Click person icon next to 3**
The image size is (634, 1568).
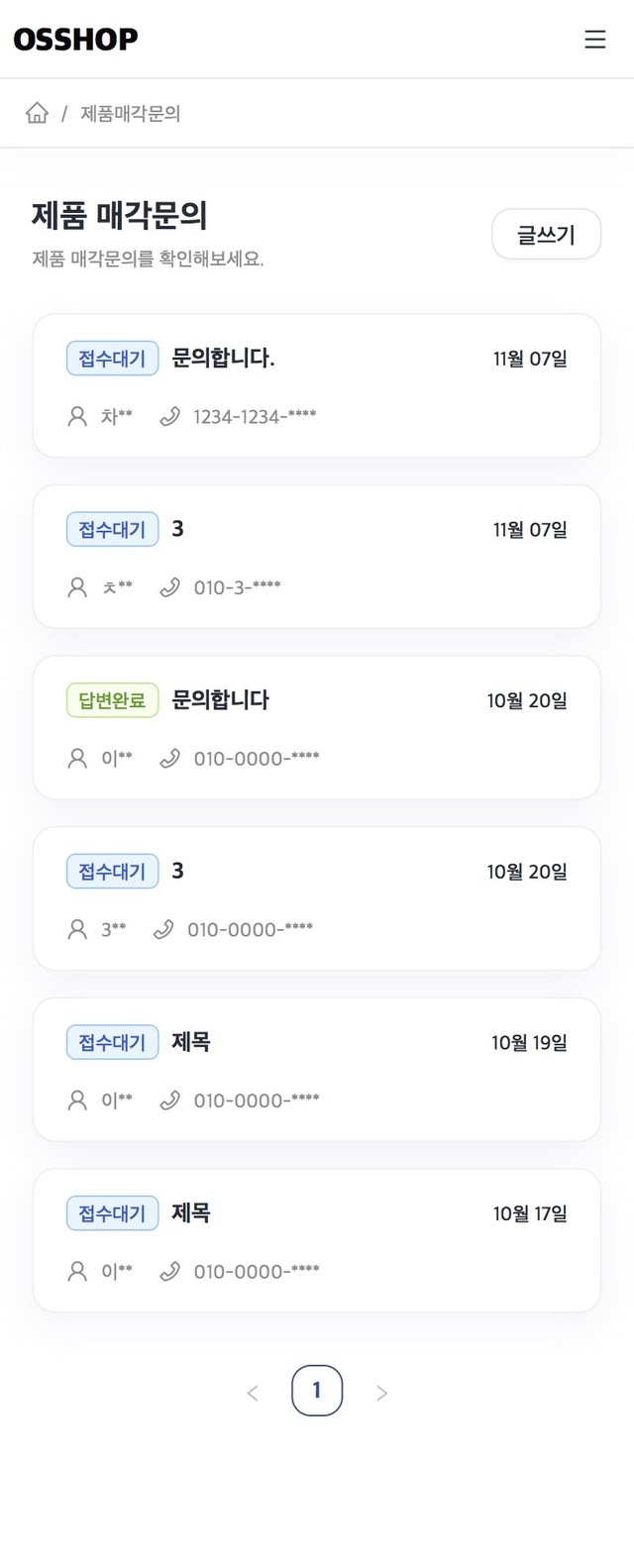77,929
